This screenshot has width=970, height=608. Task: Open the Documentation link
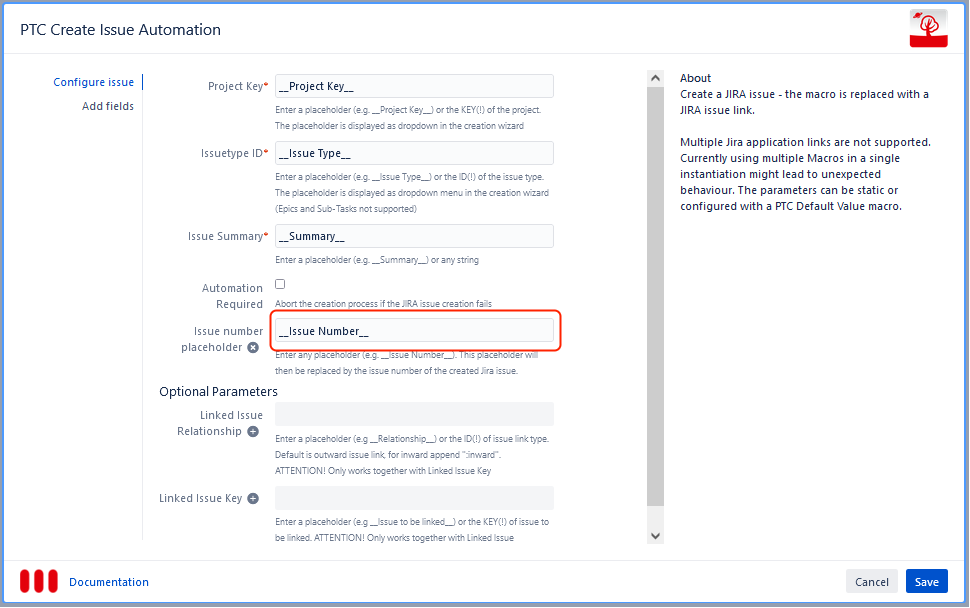pyautogui.click(x=109, y=582)
